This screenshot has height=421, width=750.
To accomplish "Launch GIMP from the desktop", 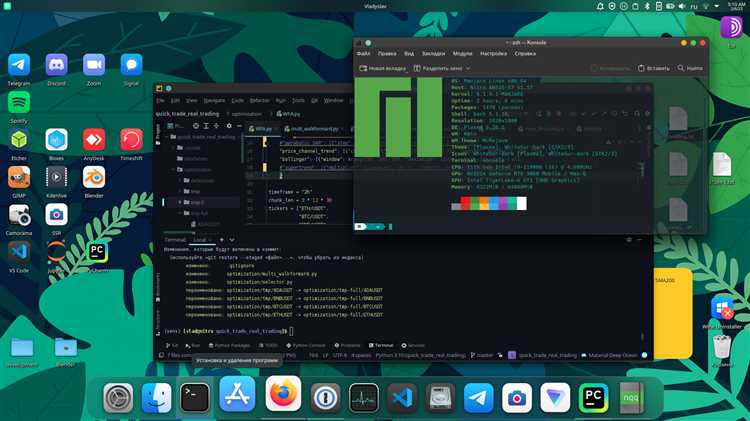I will click(19, 177).
